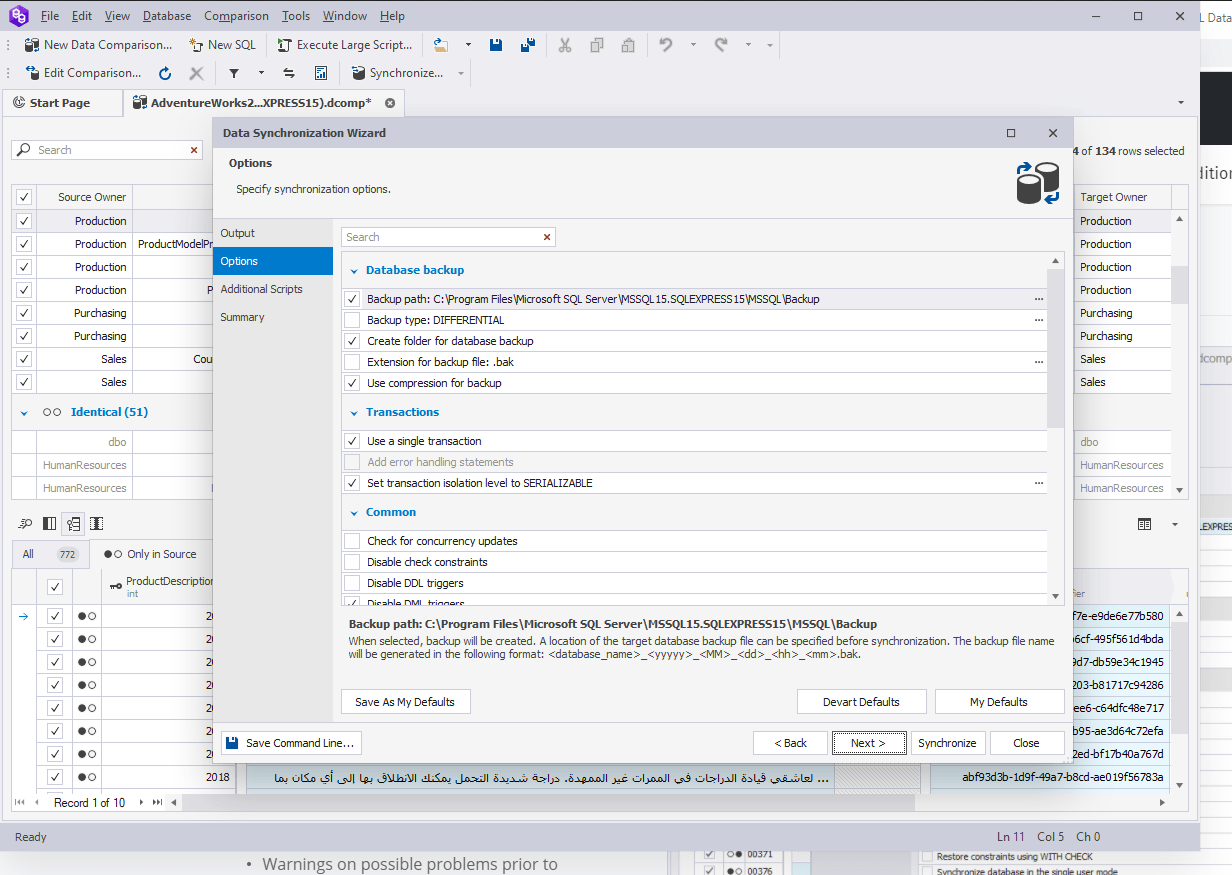Click inside the wizard options search field

pos(440,237)
